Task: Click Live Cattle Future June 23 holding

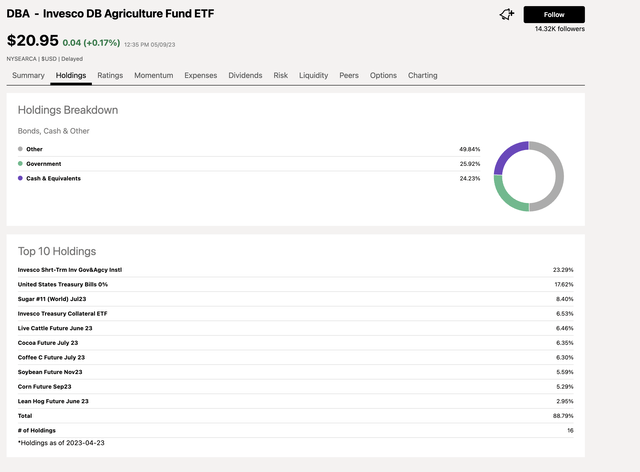Action: click(55, 328)
